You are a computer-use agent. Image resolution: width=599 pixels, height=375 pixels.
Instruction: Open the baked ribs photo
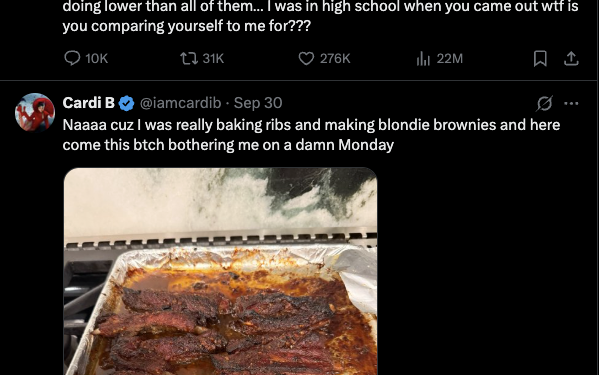220,271
